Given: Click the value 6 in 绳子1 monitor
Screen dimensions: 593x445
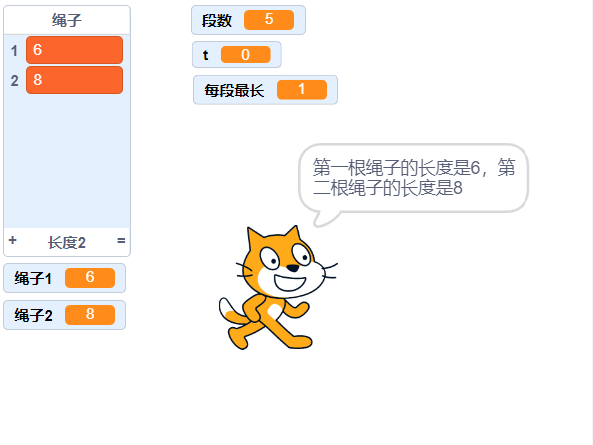Looking at the screenshot, I should point(90,278).
